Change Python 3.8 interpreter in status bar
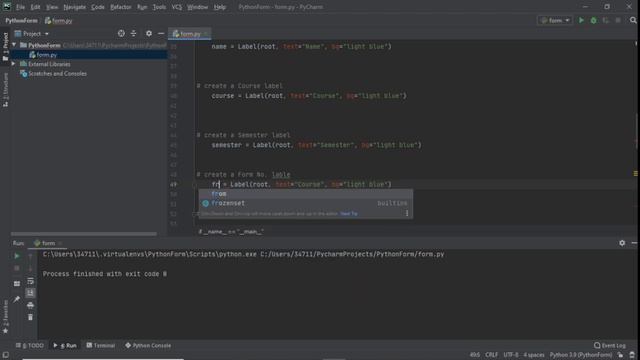640x360 pixels. pos(580,355)
